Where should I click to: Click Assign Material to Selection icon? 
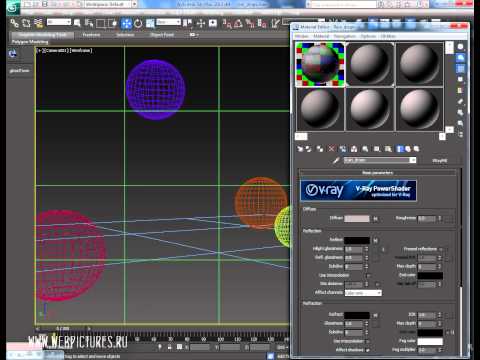320,149
